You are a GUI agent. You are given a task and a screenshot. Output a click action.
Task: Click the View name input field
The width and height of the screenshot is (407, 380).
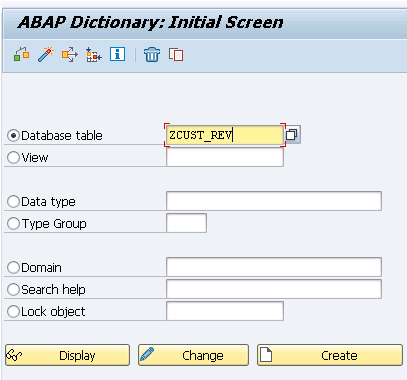tap(225, 157)
